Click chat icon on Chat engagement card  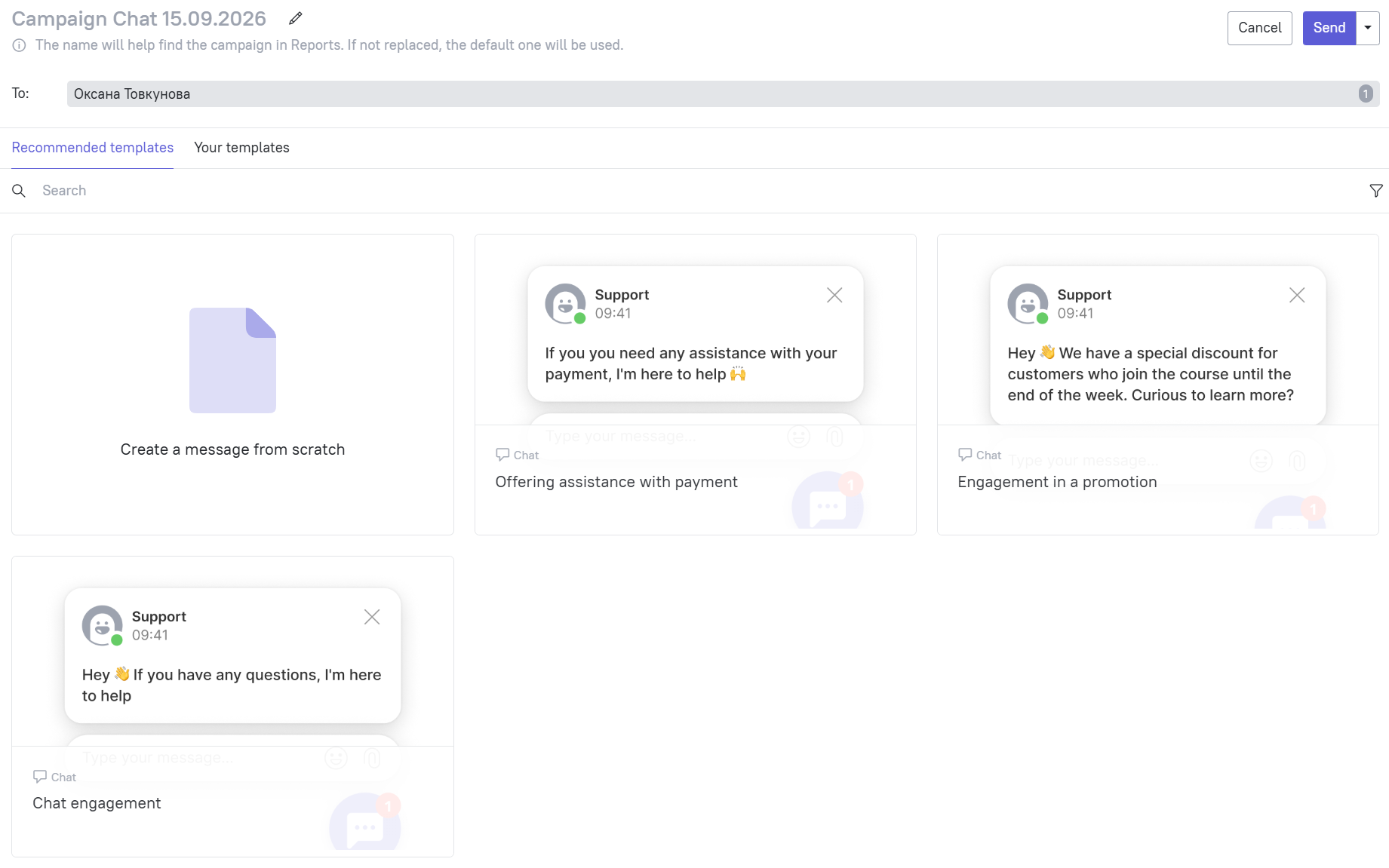click(40, 777)
